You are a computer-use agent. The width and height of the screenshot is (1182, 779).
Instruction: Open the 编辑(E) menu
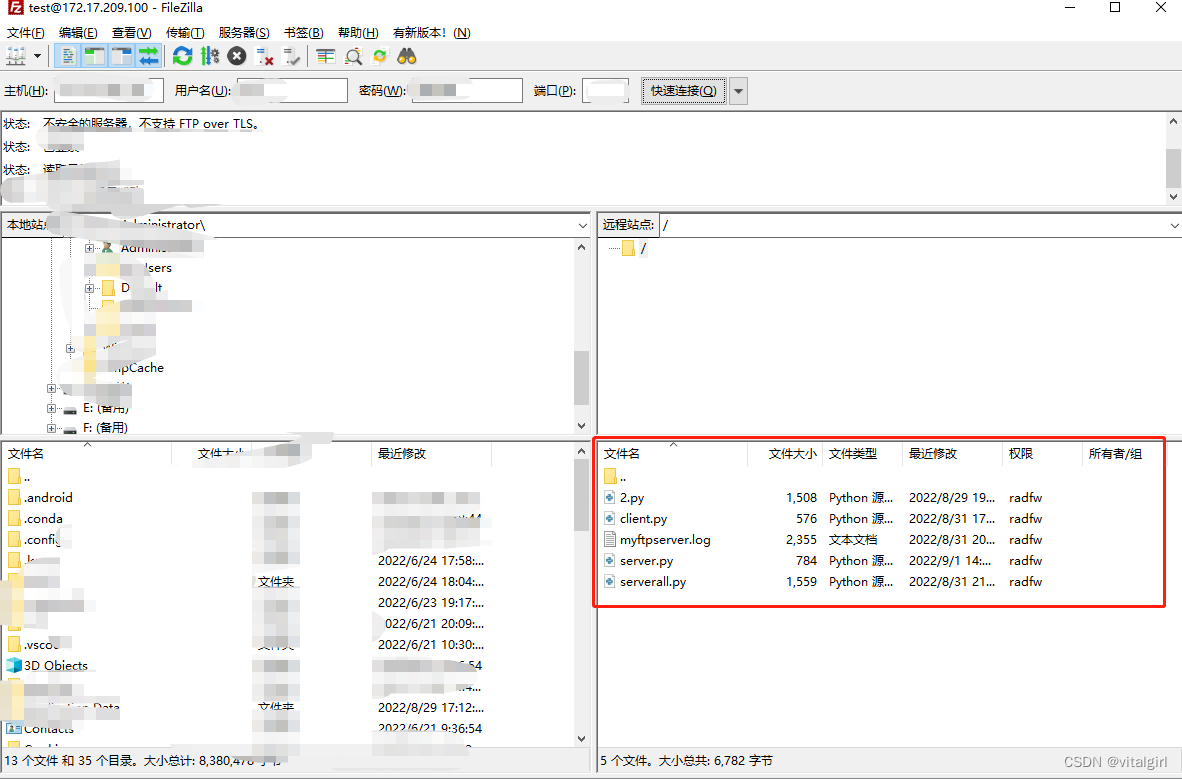click(x=78, y=32)
